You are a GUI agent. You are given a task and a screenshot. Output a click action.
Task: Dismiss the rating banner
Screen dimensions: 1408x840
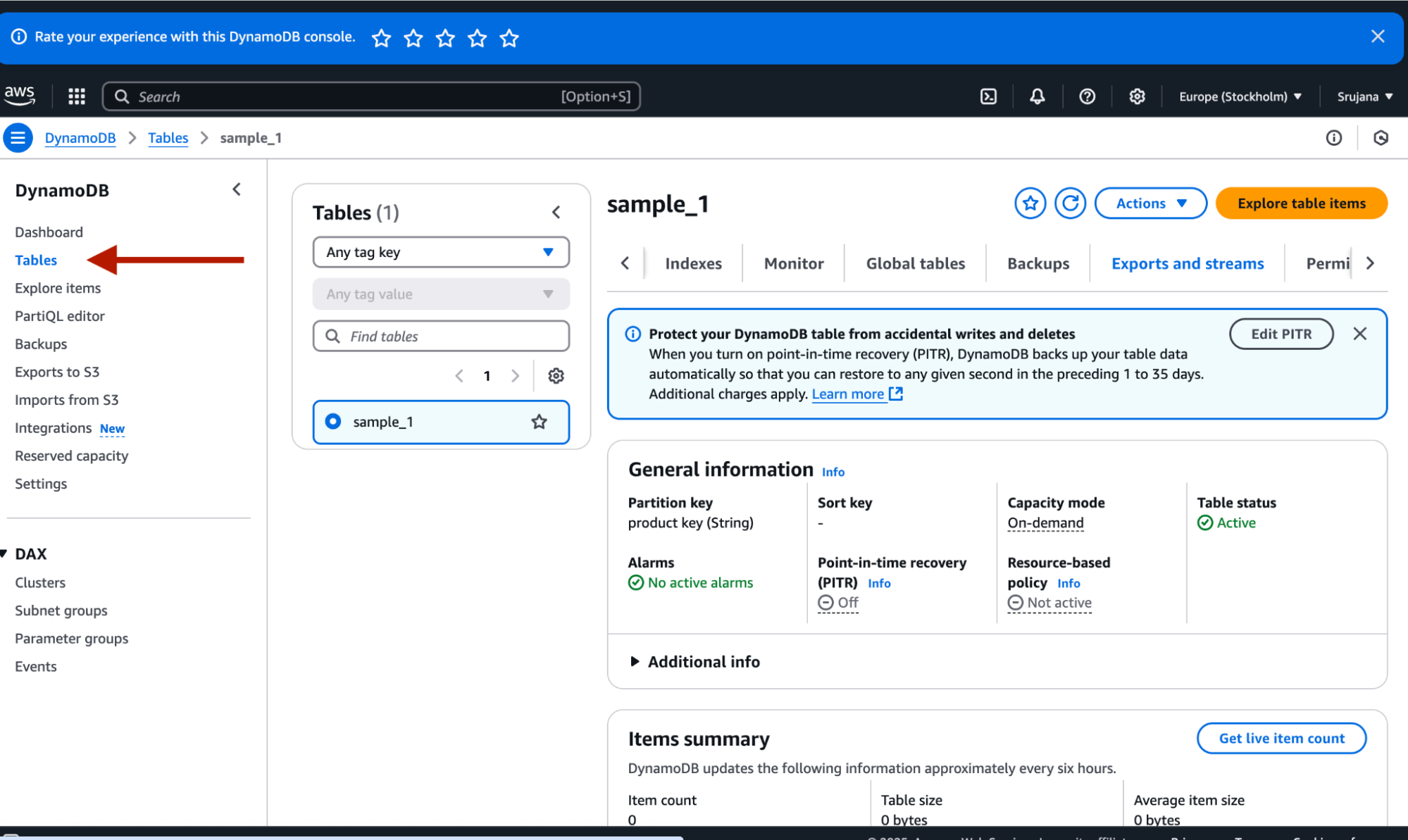pyautogui.click(x=1378, y=37)
